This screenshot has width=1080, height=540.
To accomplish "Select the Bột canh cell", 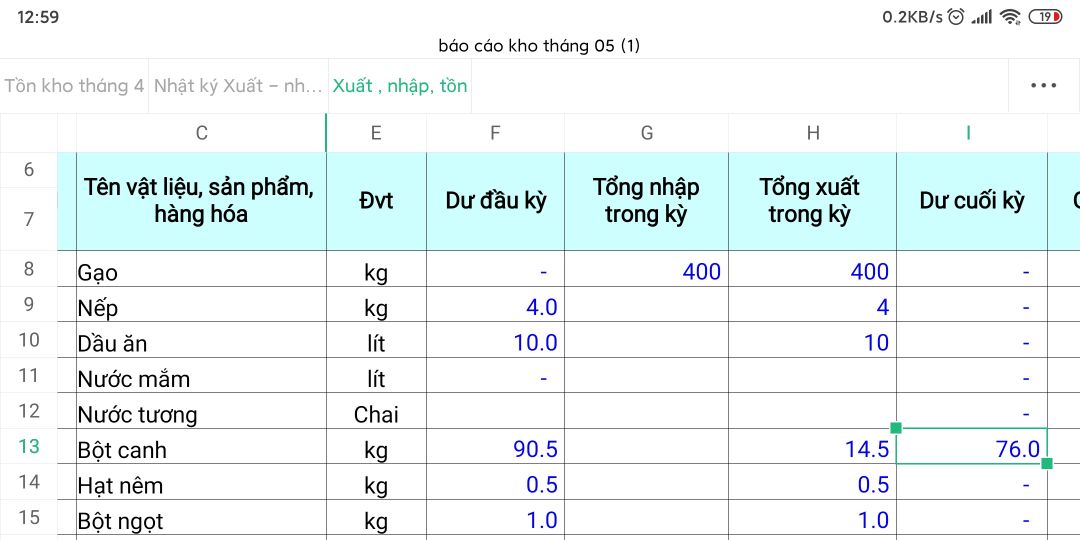I will [x=200, y=450].
